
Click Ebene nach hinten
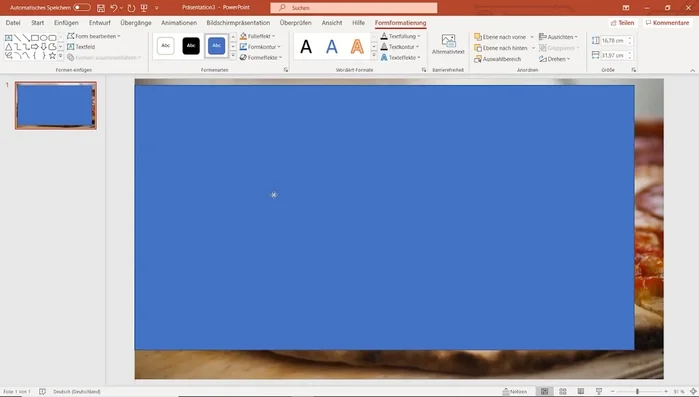pyautogui.click(x=501, y=48)
